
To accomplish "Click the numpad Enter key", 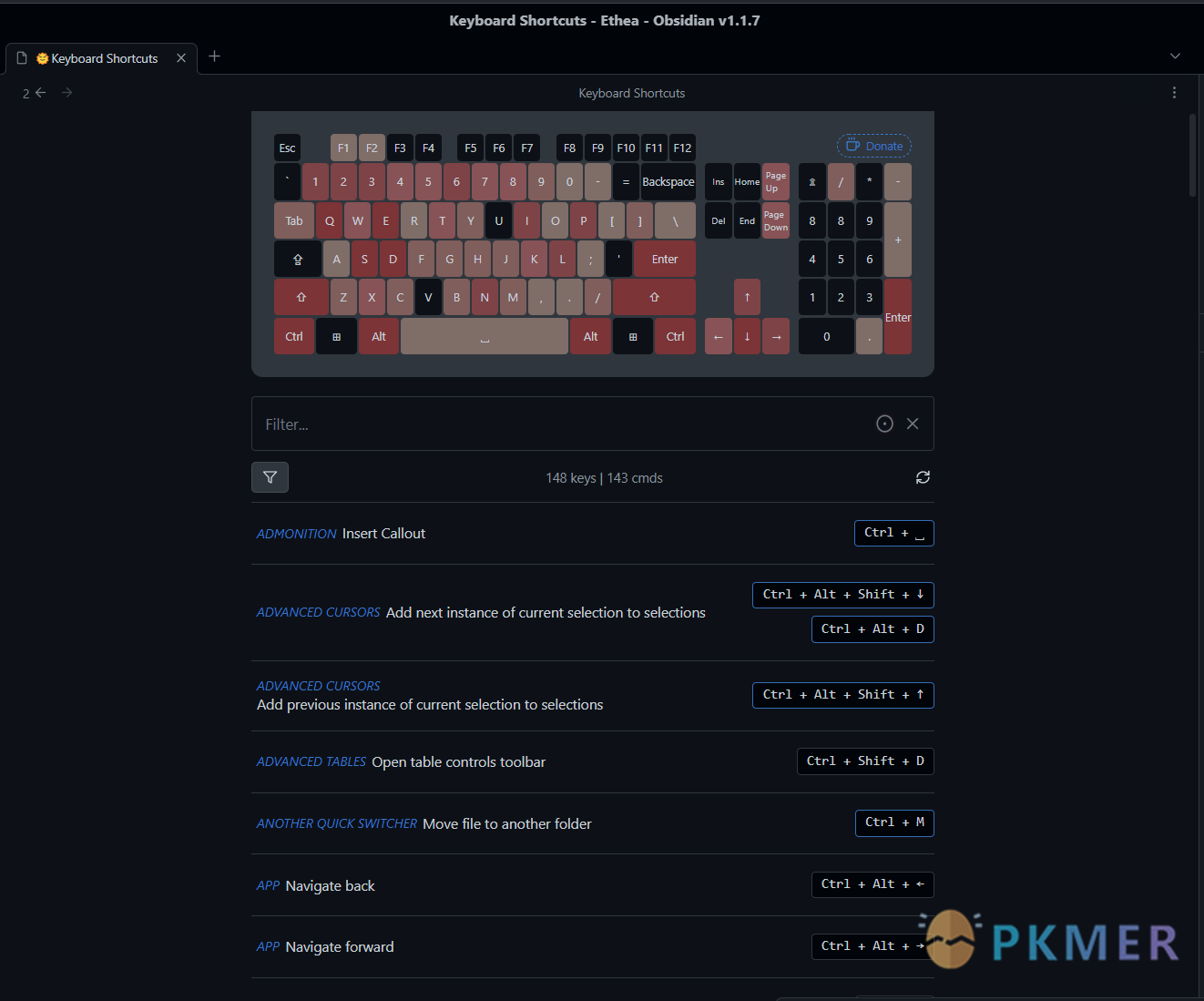I will click(898, 317).
